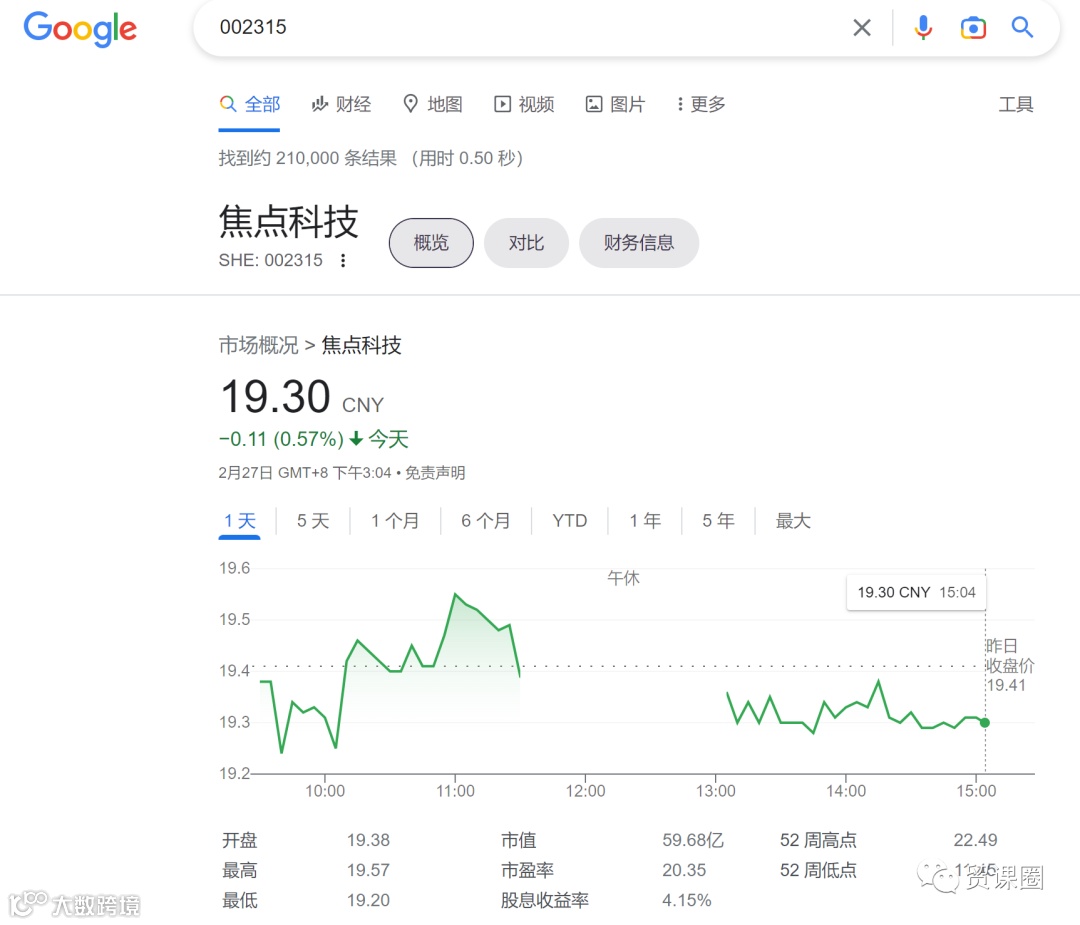Click the 开盘 value 19.38

click(368, 840)
